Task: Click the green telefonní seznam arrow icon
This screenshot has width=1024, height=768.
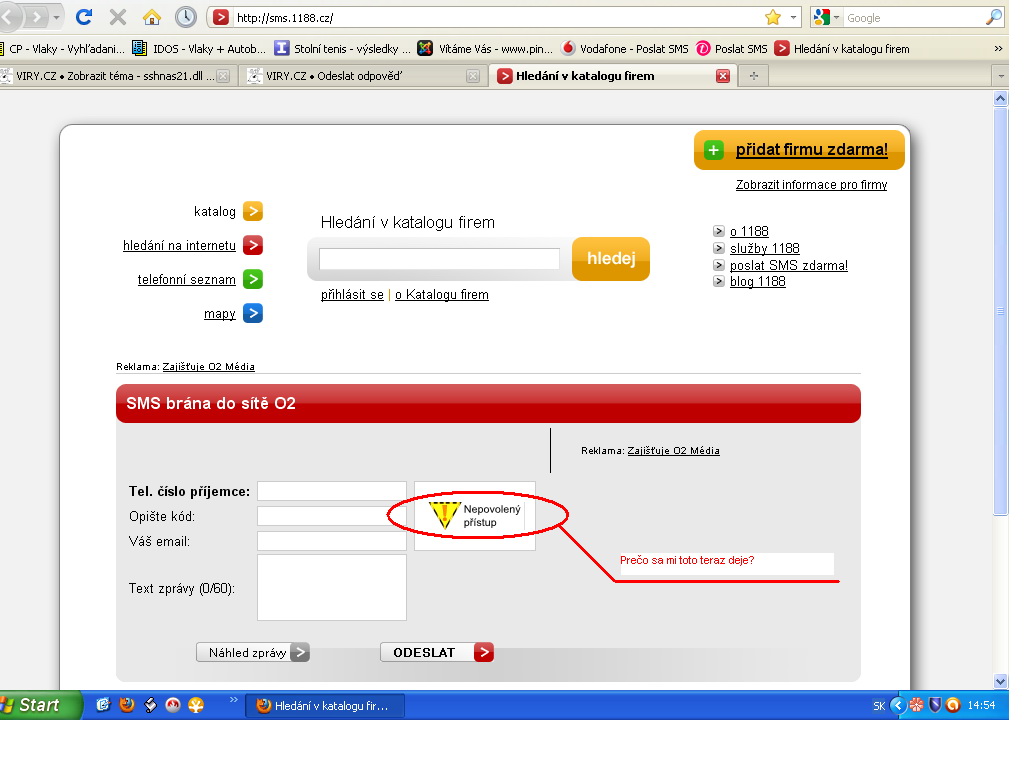Action: coord(253,279)
